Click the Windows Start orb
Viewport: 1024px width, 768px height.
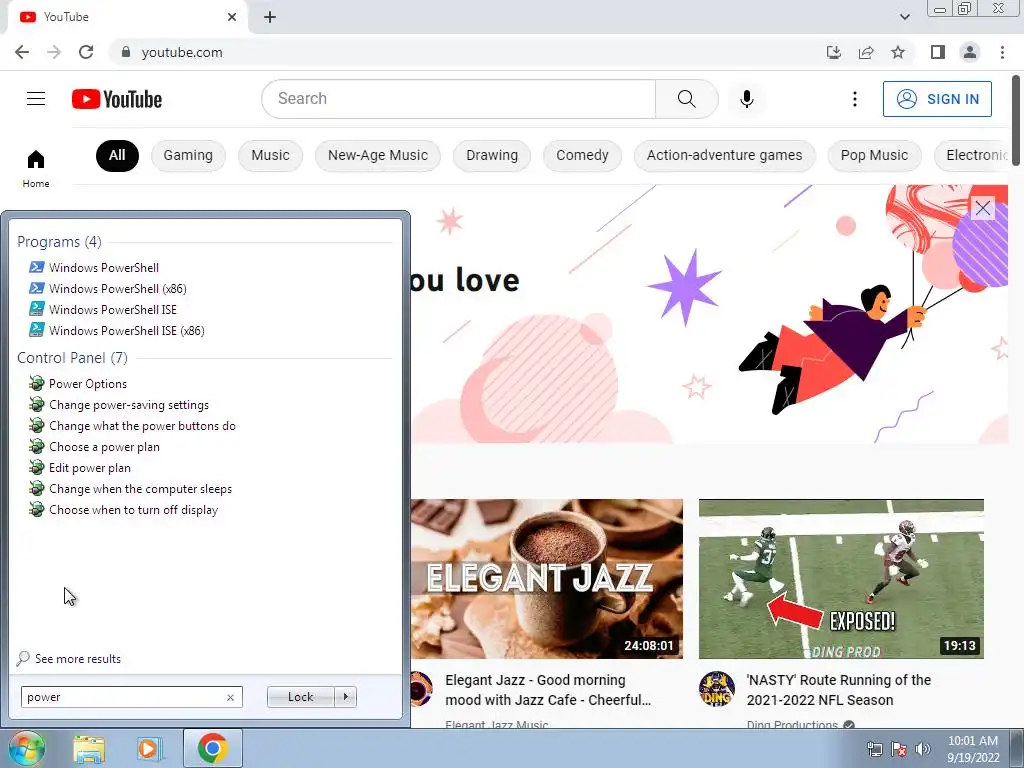tap(25, 748)
